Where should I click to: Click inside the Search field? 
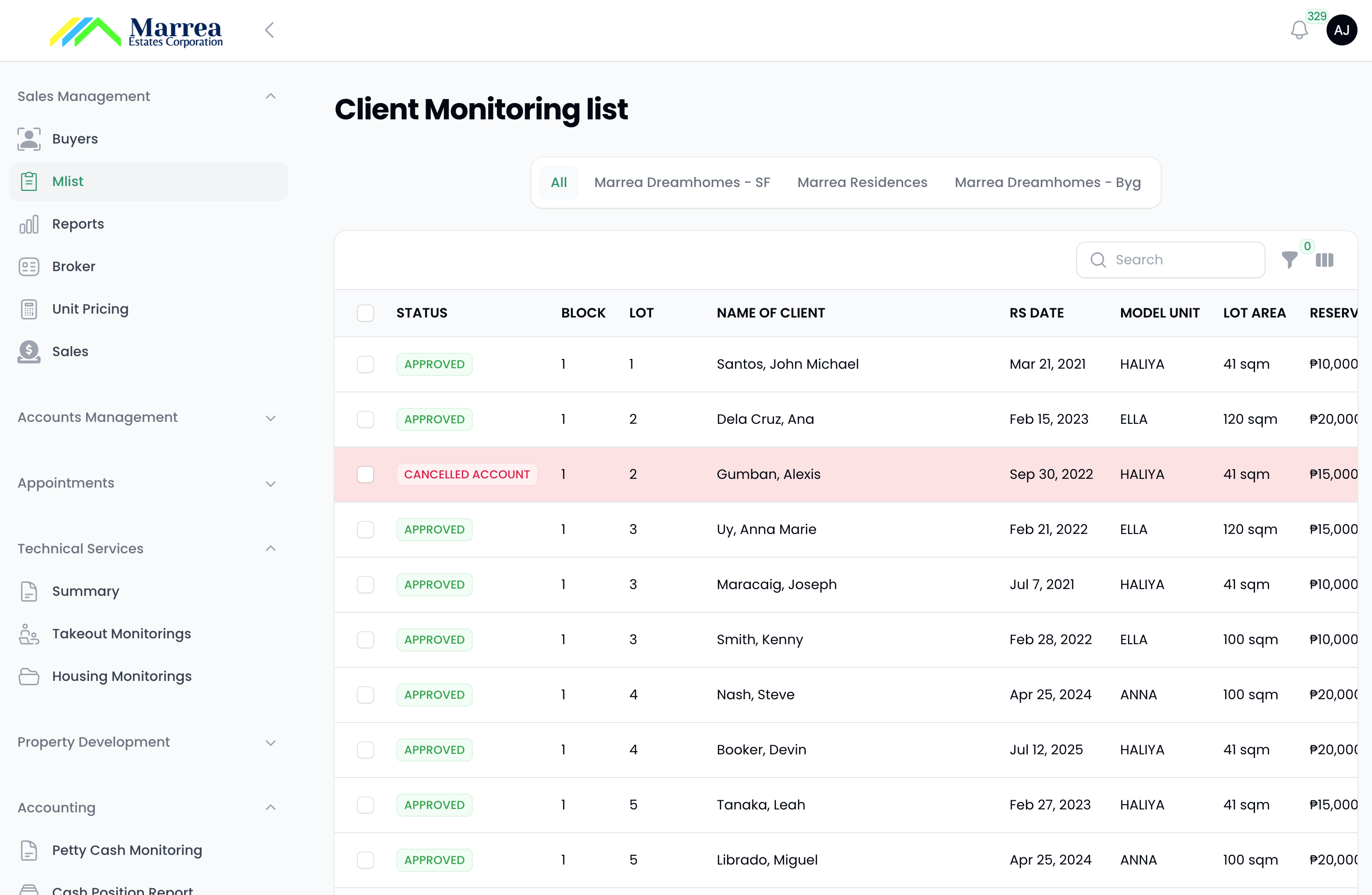coord(1169,260)
